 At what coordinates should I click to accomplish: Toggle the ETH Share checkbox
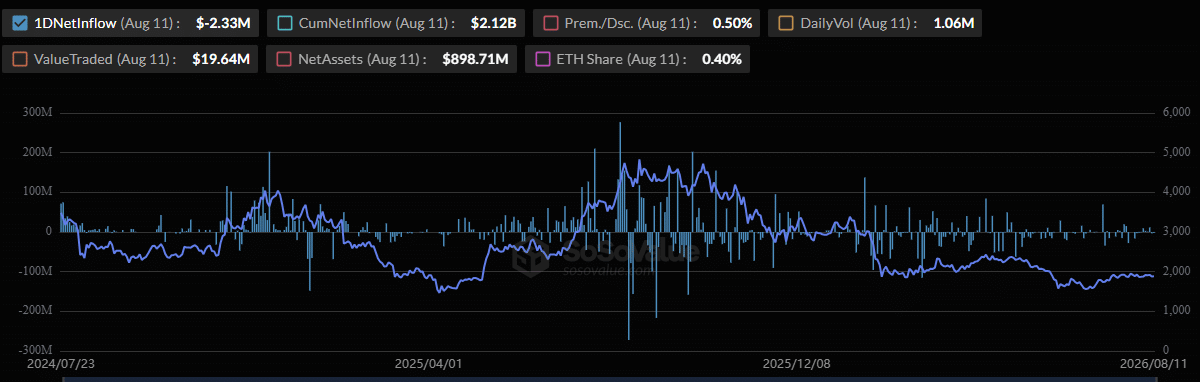pos(543,59)
